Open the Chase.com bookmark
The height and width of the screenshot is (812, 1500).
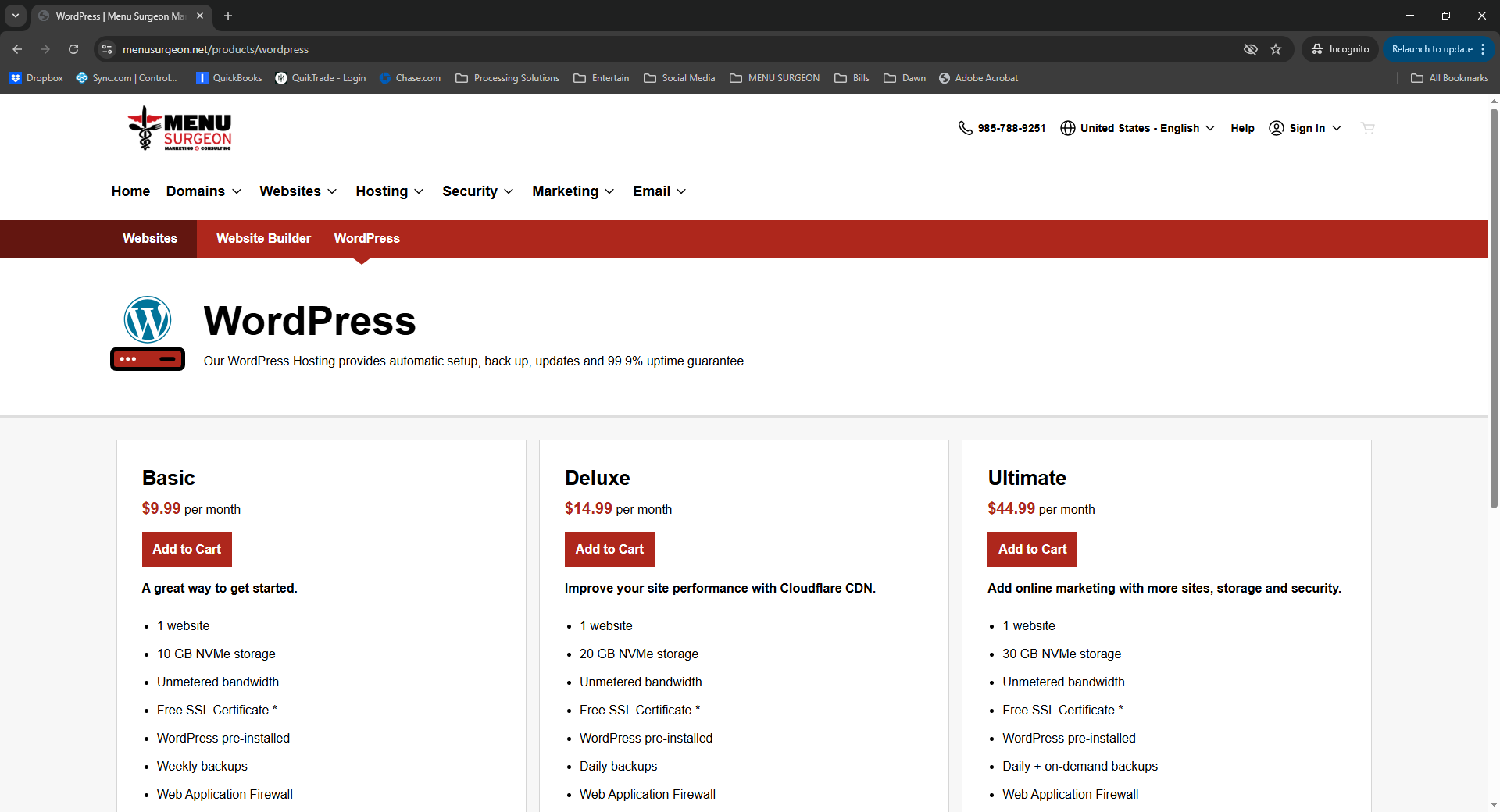click(410, 78)
